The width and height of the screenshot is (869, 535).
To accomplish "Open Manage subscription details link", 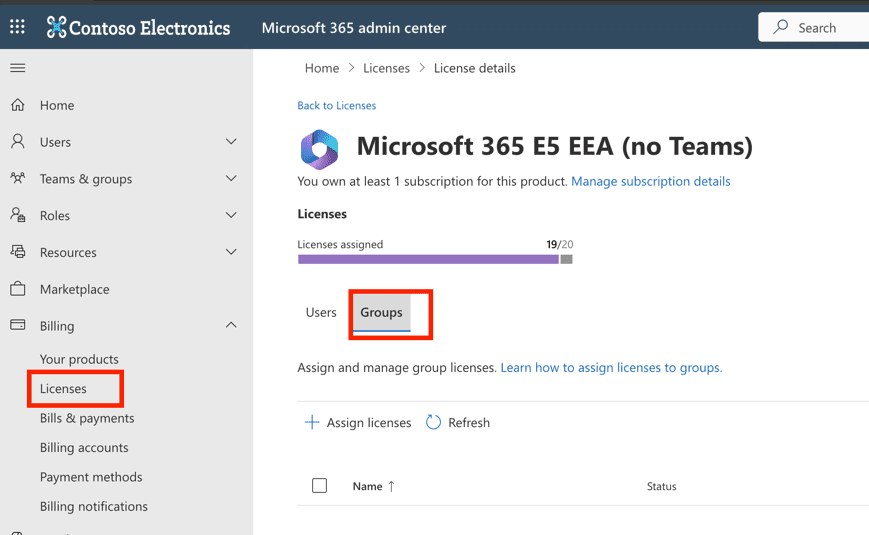I will [651, 181].
